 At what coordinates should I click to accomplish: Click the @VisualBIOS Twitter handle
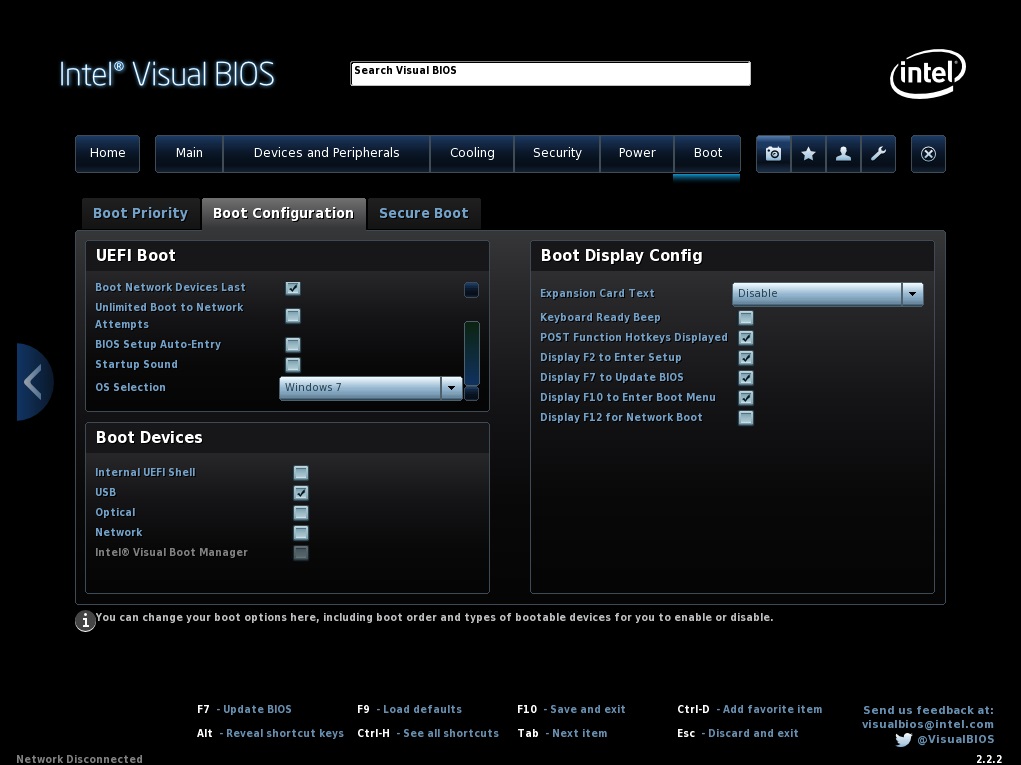coord(956,740)
